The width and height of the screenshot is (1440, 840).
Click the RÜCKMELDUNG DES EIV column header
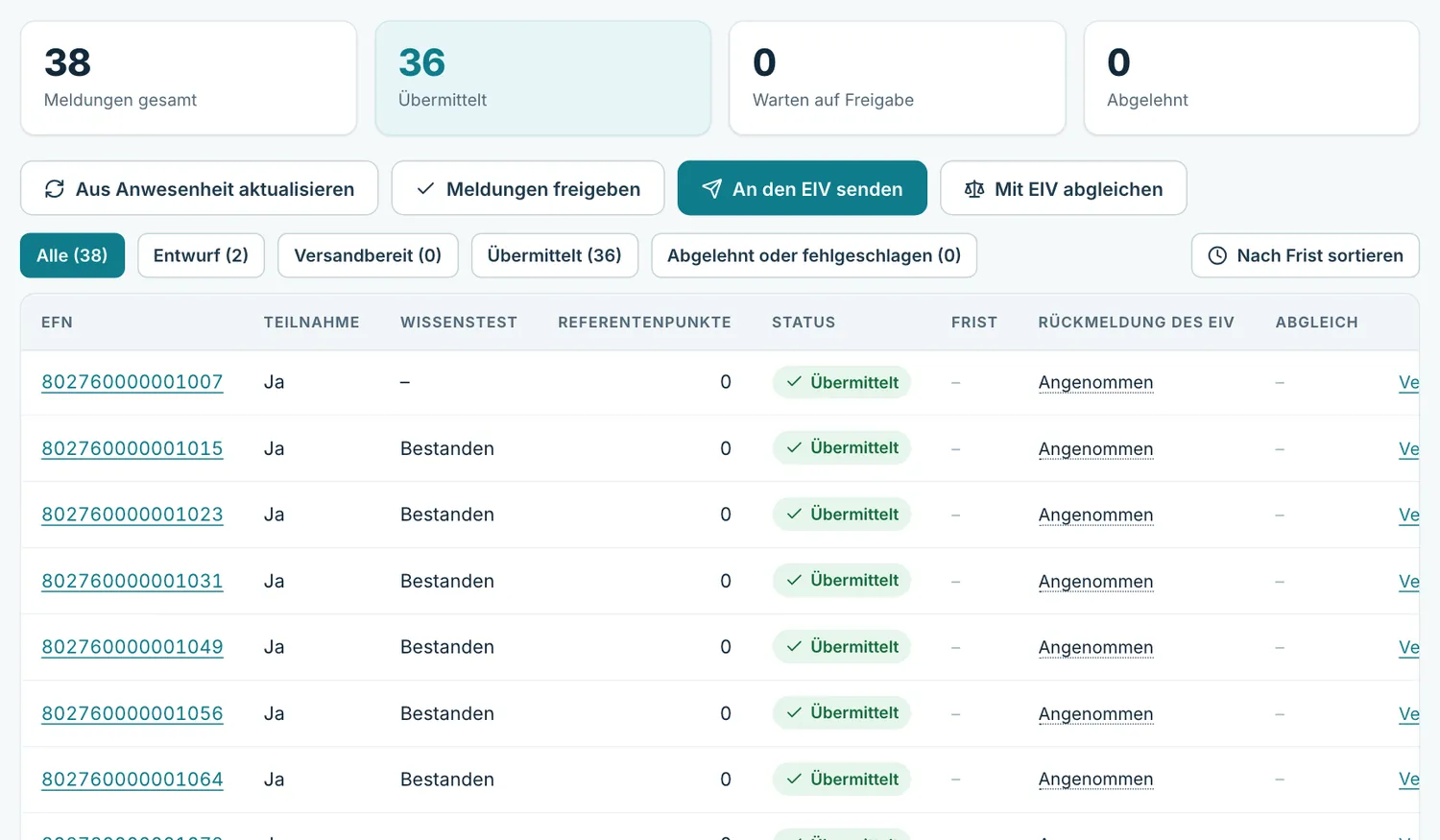[1137, 323]
